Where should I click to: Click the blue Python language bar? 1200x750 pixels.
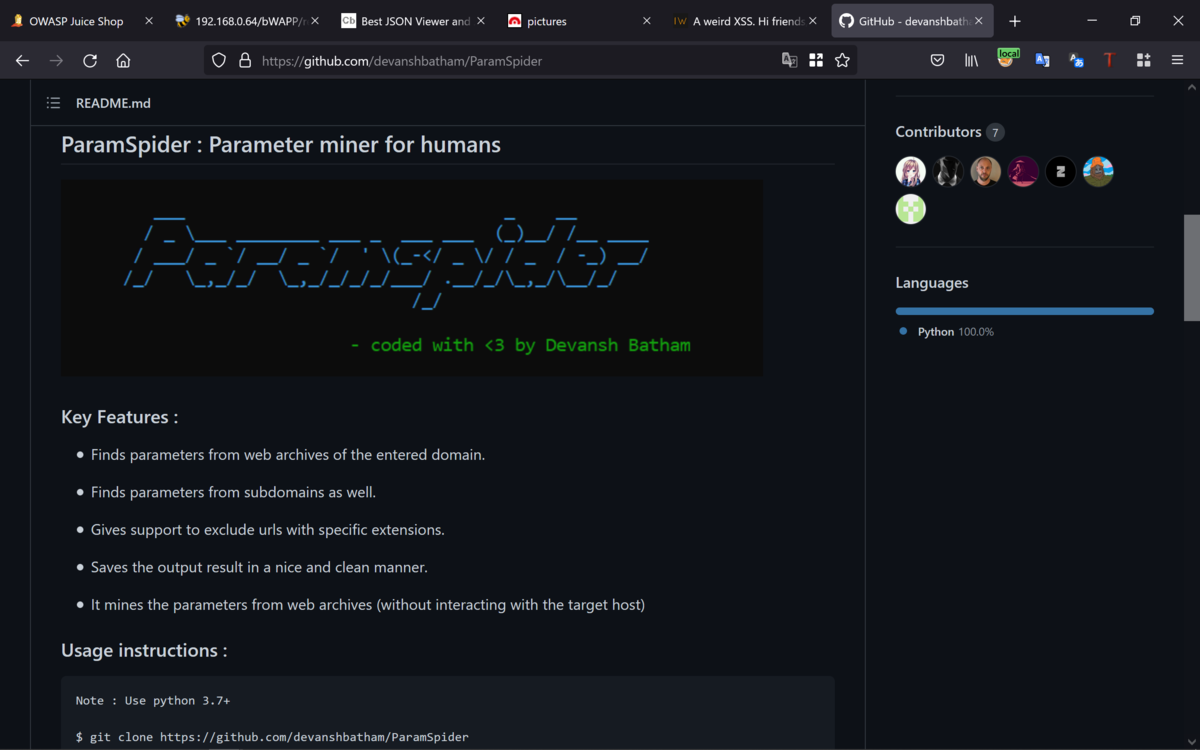click(x=1024, y=311)
